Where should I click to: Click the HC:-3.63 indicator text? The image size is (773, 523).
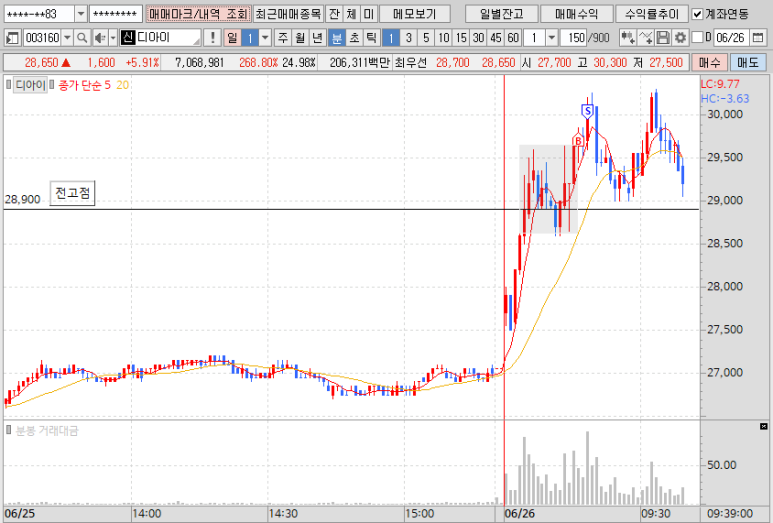(725, 99)
